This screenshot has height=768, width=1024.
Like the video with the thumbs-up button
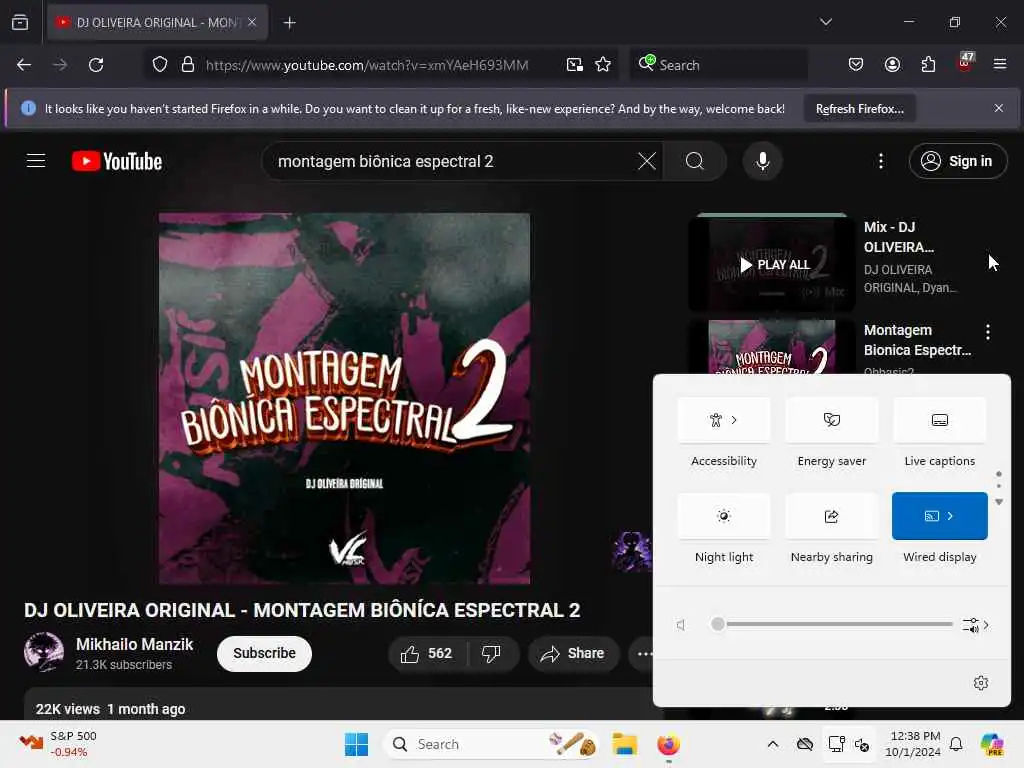pos(428,653)
